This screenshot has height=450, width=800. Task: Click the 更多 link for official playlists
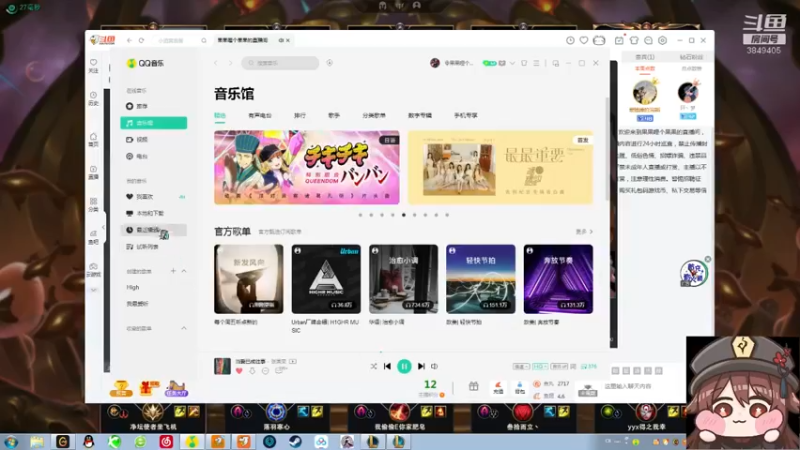(x=584, y=232)
